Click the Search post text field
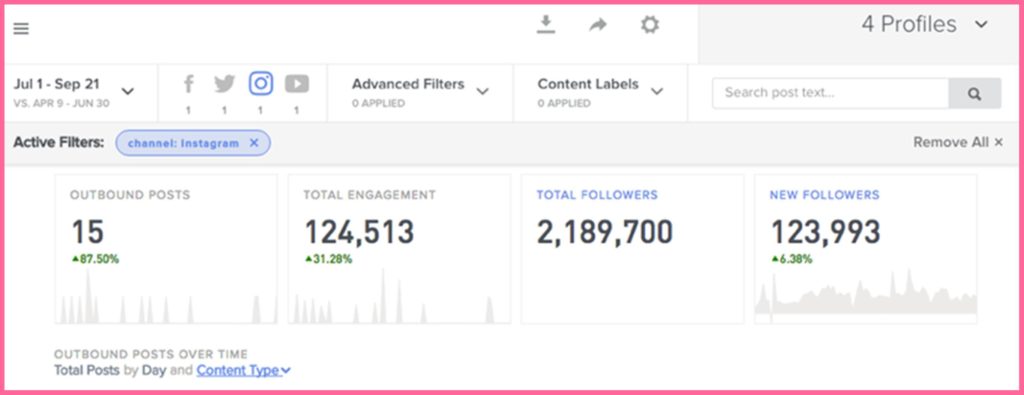This screenshot has height=395, width=1024. (830, 93)
